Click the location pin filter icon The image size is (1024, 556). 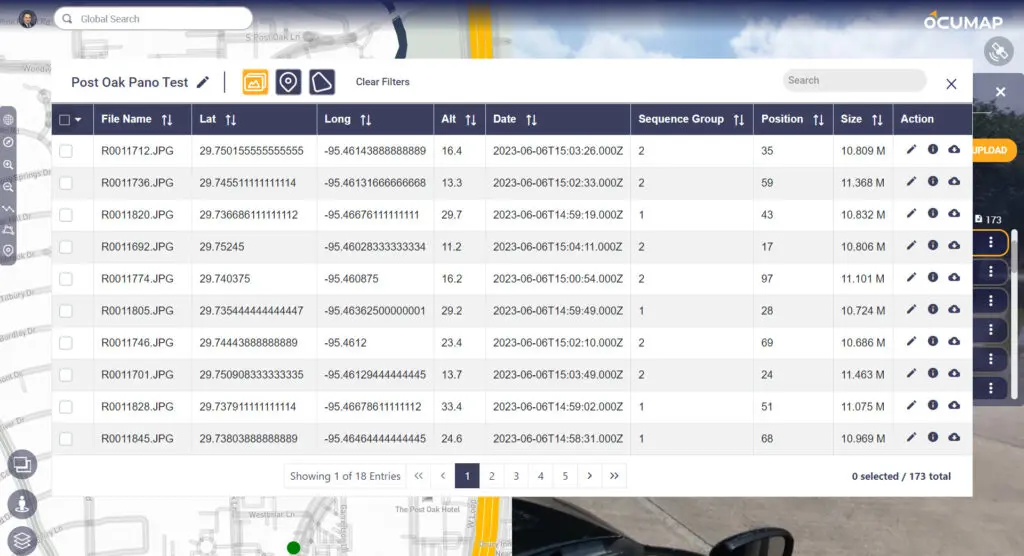pos(288,82)
